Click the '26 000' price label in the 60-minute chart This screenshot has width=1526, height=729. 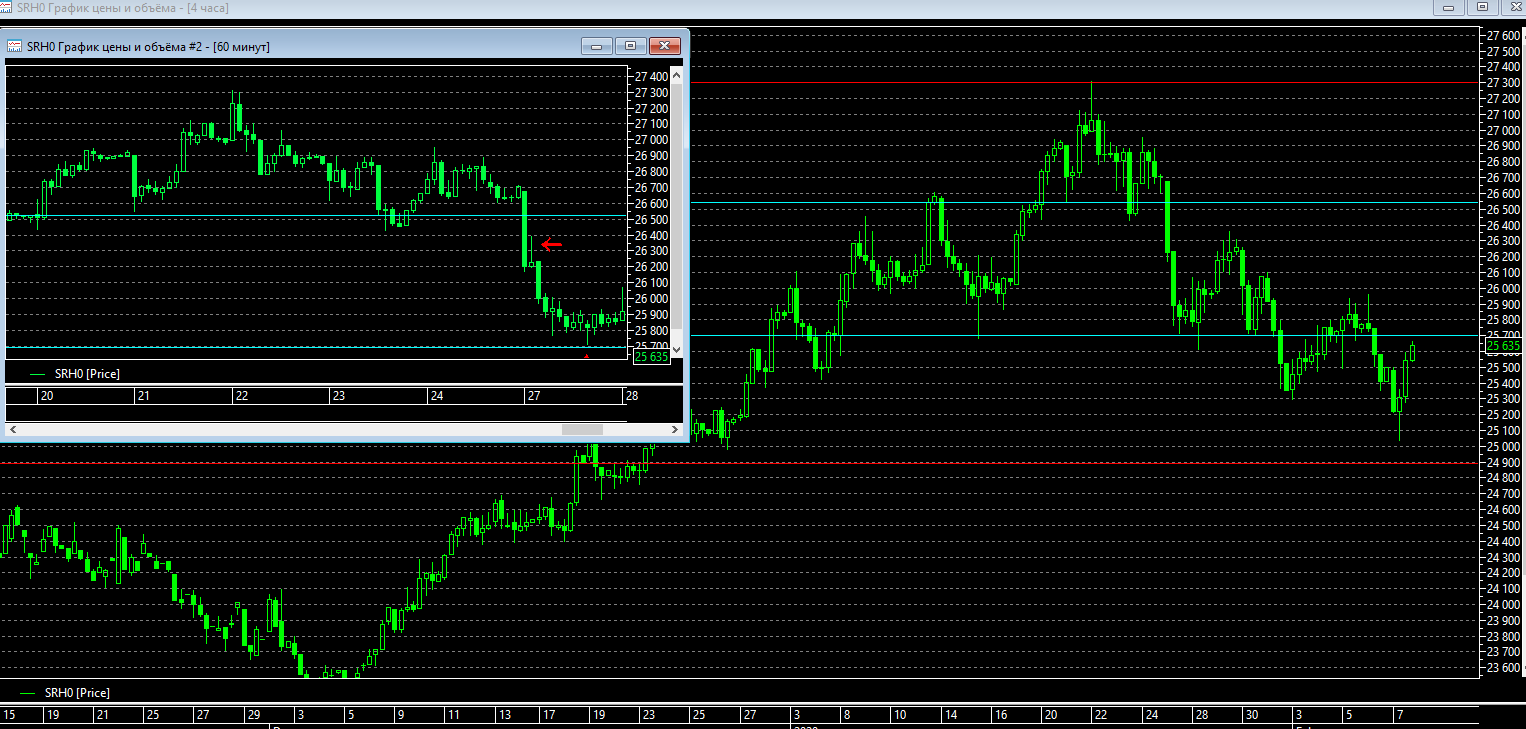(x=651, y=299)
